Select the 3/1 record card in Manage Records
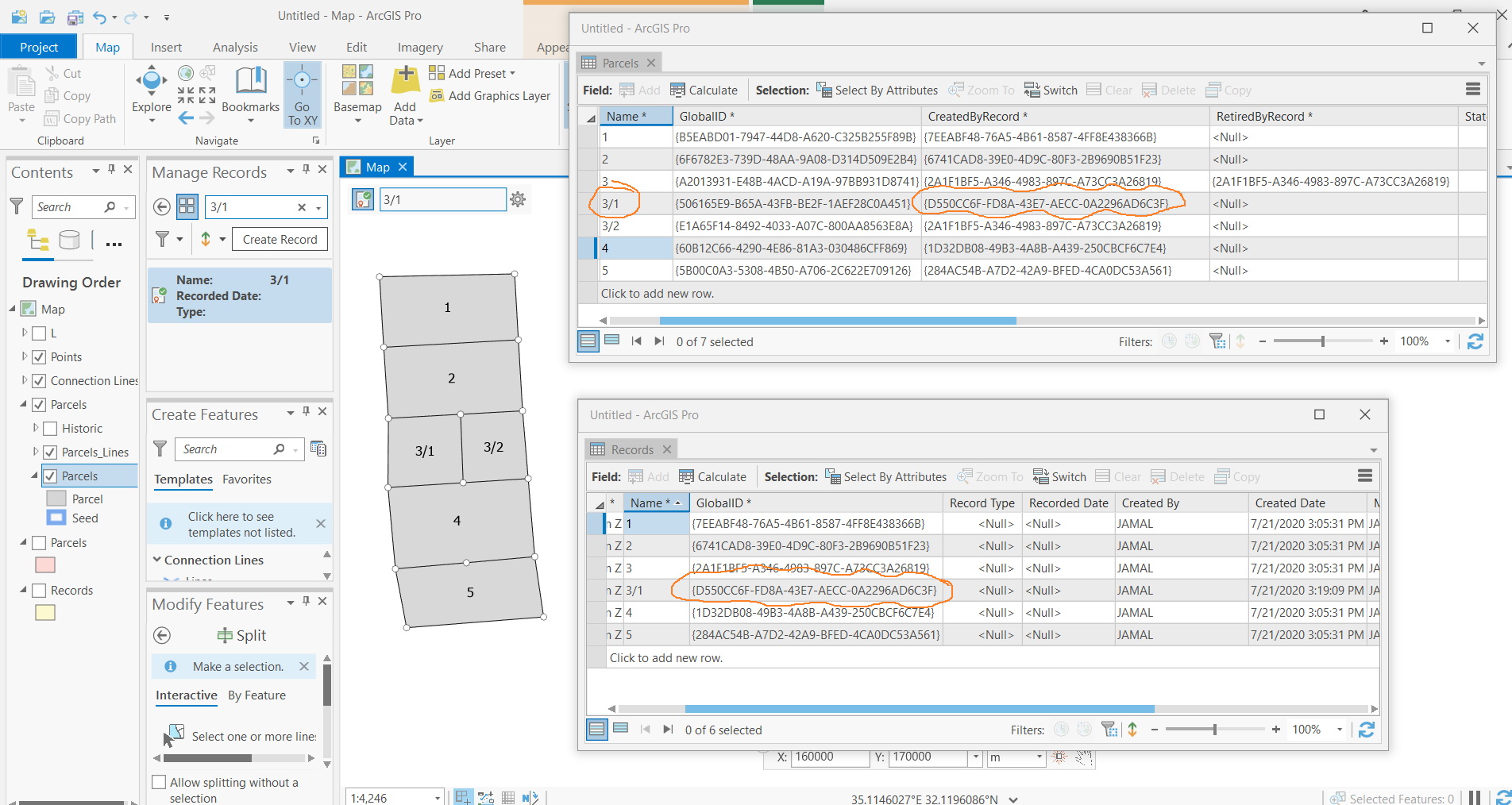 tap(240, 295)
